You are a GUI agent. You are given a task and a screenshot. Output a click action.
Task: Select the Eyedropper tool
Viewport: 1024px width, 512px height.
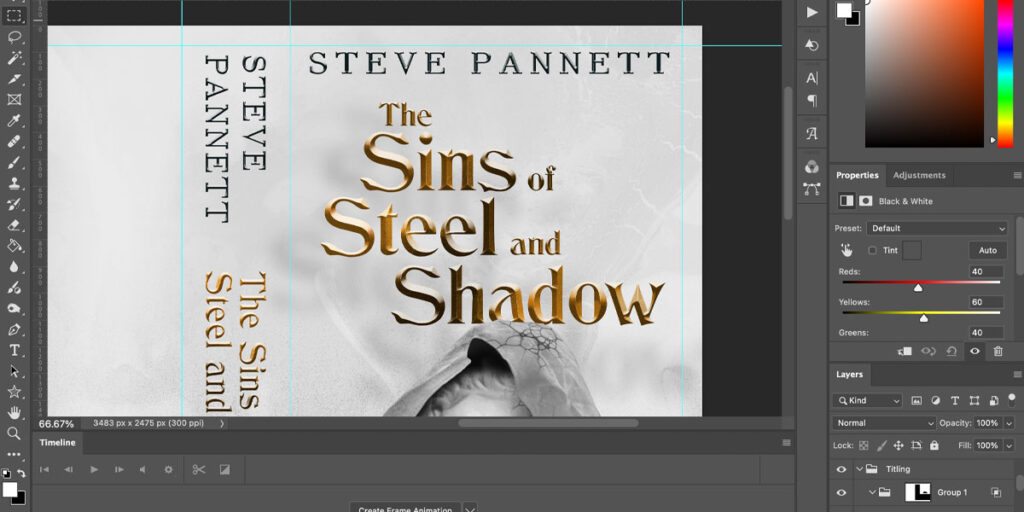(x=14, y=120)
